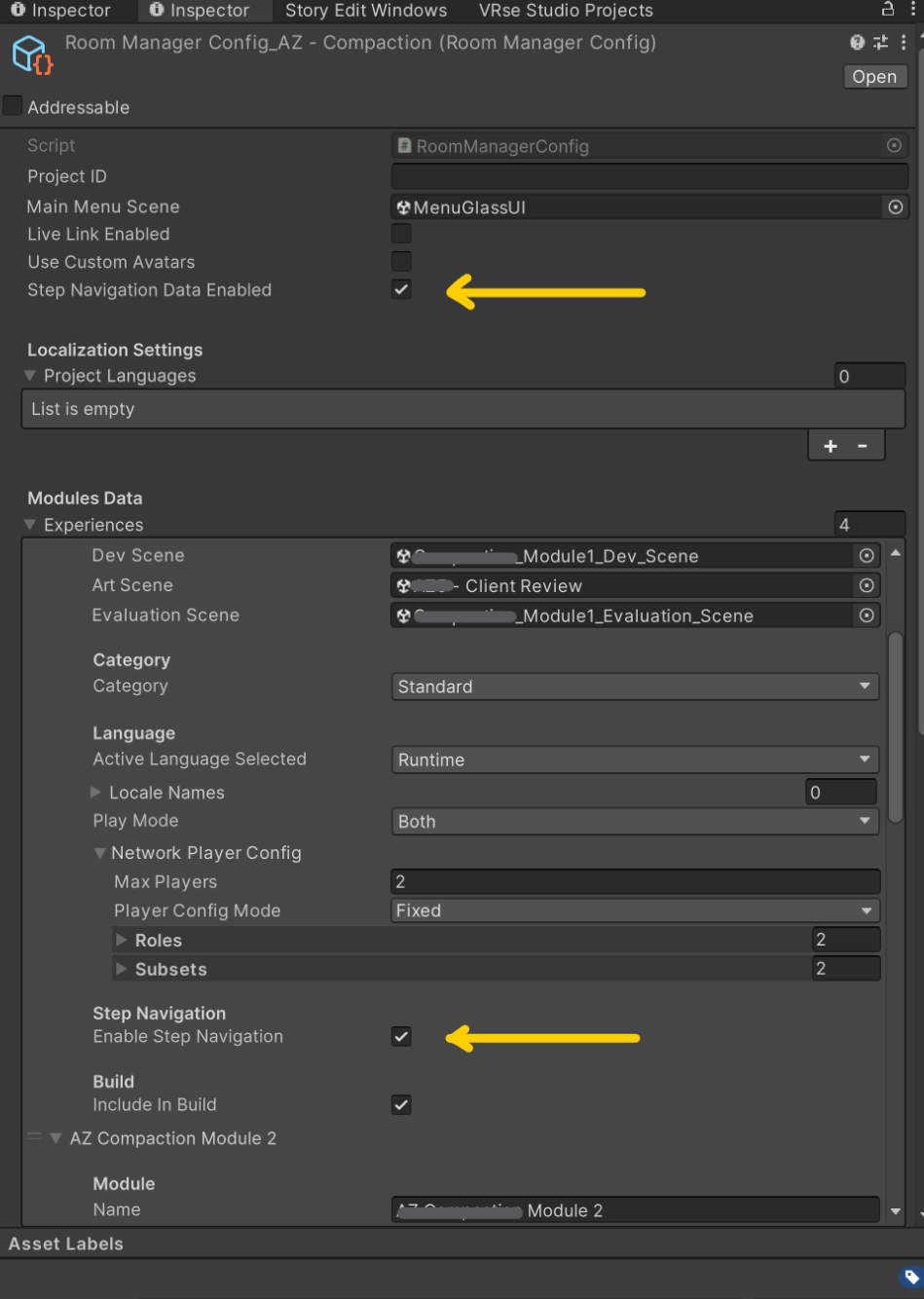The width and height of the screenshot is (924, 1299).
Task: Open the Evaluation Scene object picker
Action: [x=865, y=615]
